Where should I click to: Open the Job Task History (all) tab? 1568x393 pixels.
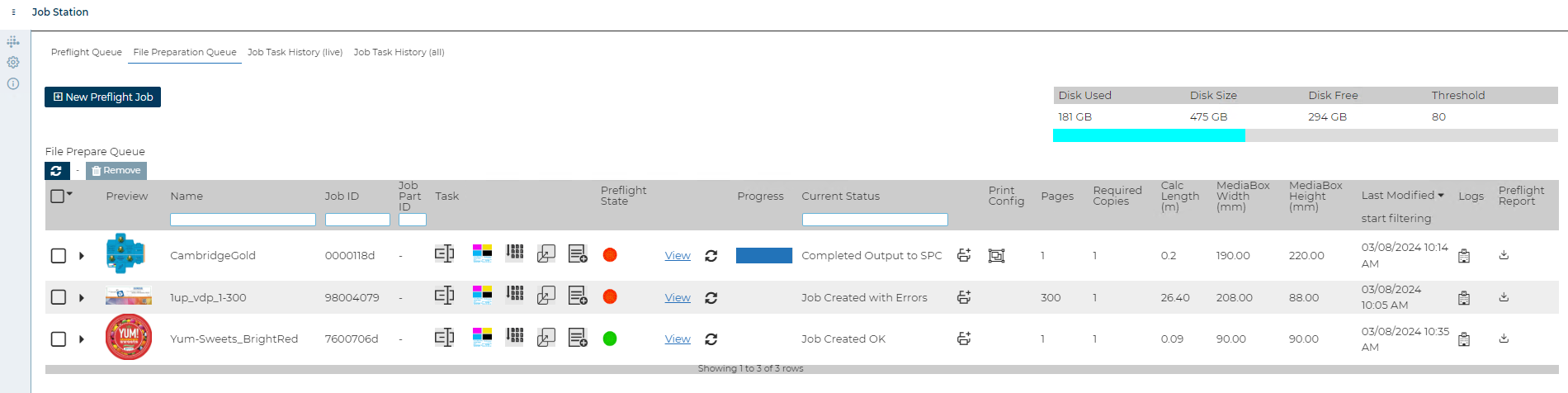pyautogui.click(x=399, y=52)
